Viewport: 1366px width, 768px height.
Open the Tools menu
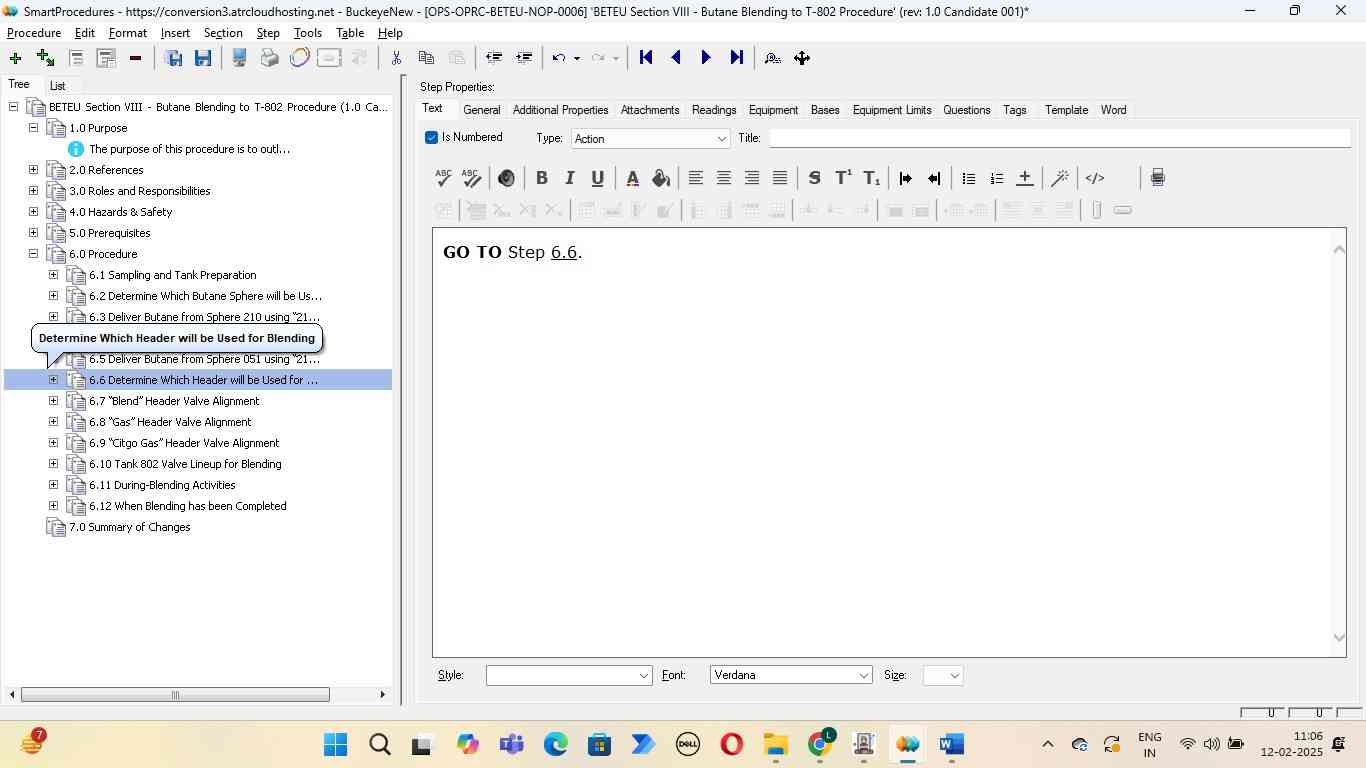pyautogui.click(x=308, y=33)
